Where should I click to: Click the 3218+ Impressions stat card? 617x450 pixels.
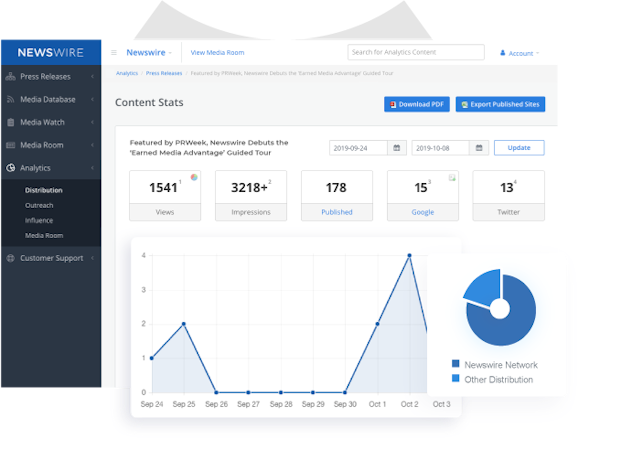tap(251, 195)
